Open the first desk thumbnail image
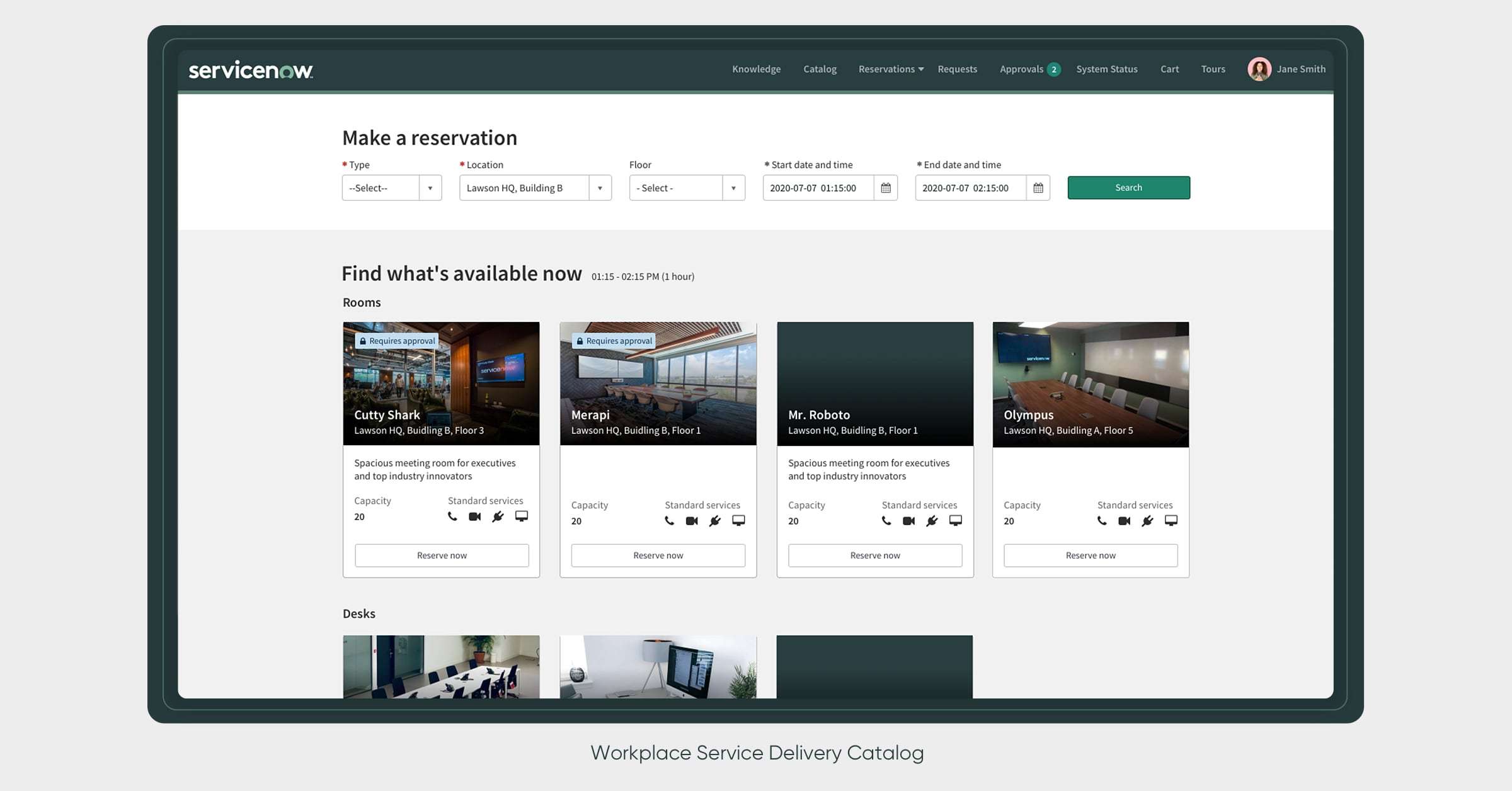Screen dimensions: 1512x791 coord(441,666)
